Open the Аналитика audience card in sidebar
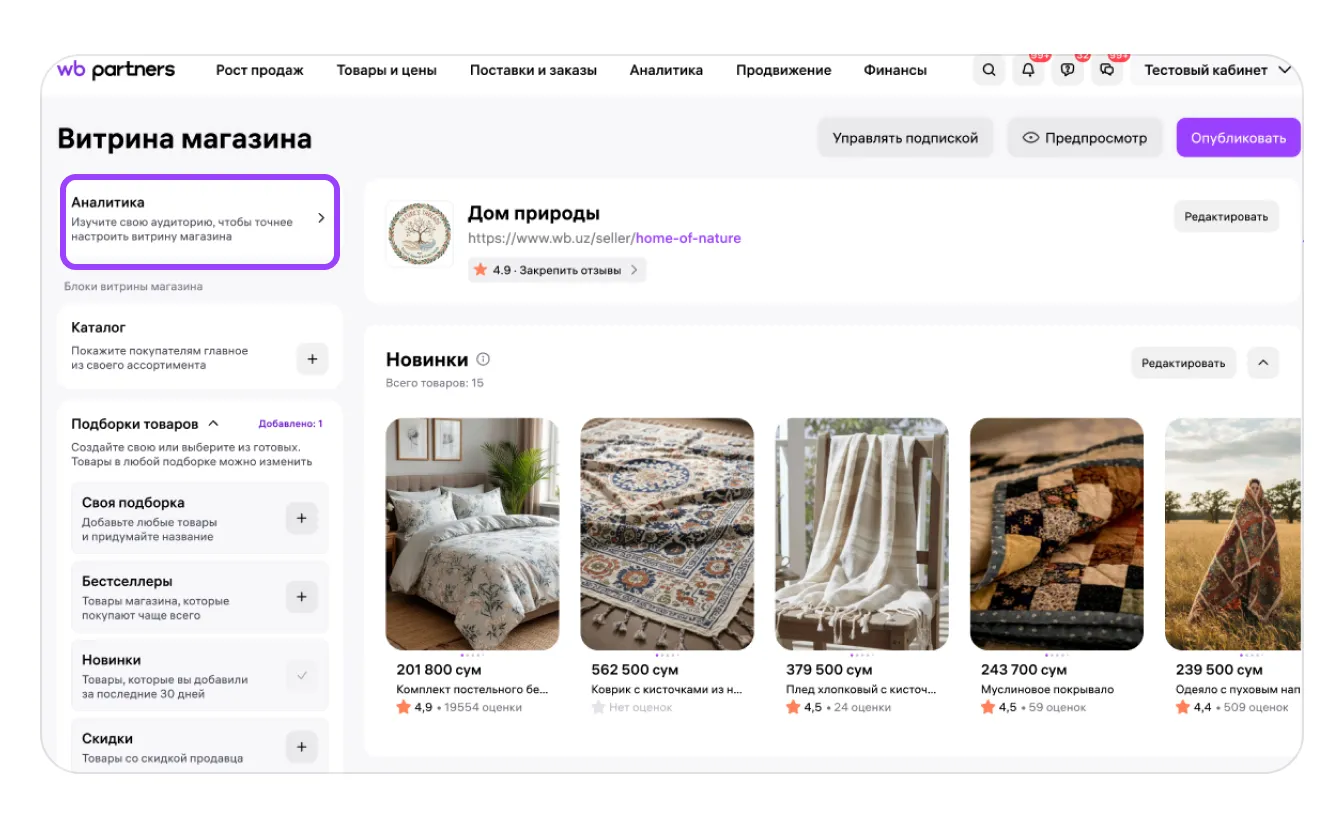 tap(200, 222)
